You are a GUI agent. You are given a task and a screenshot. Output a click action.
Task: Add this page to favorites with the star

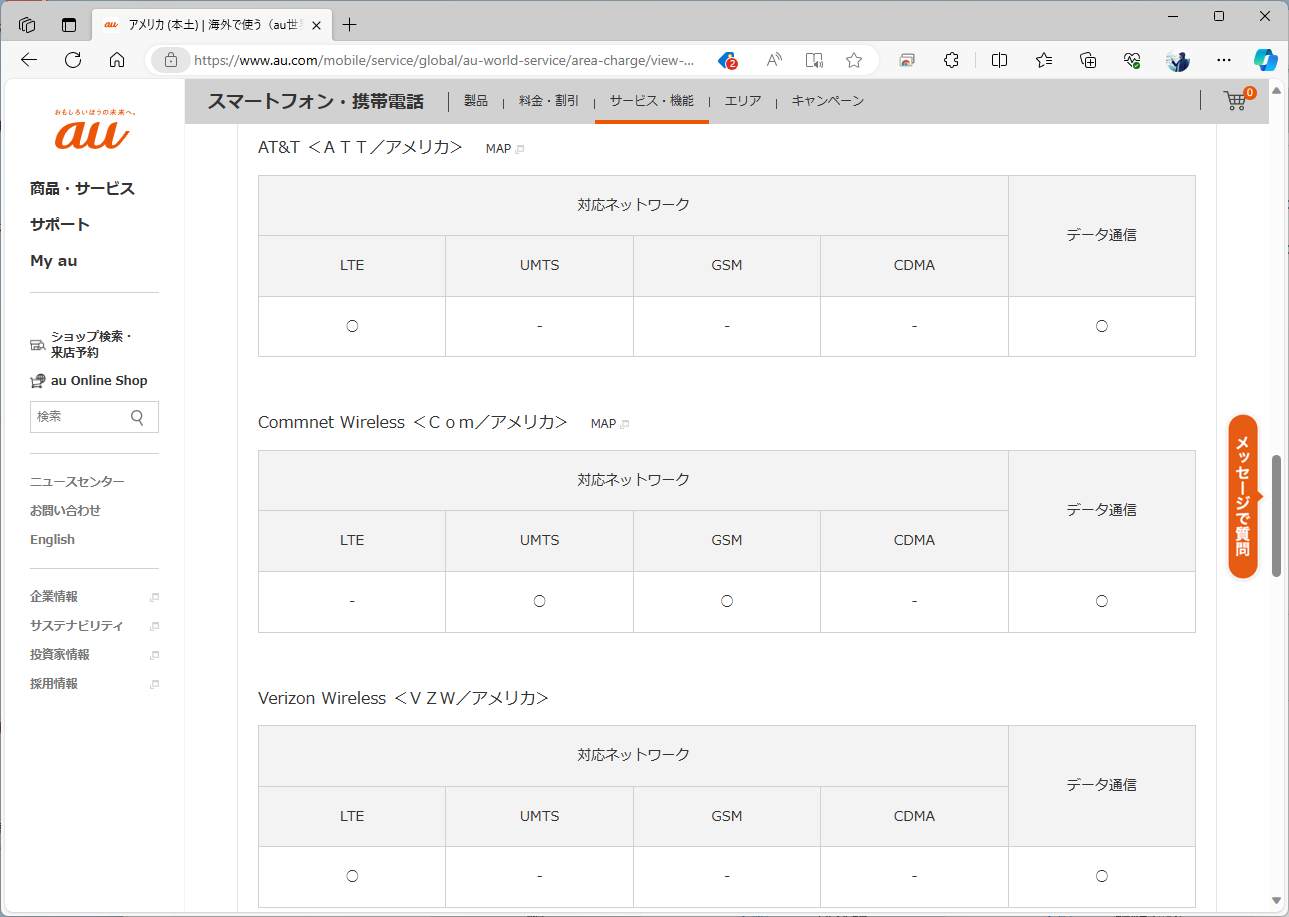854,60
